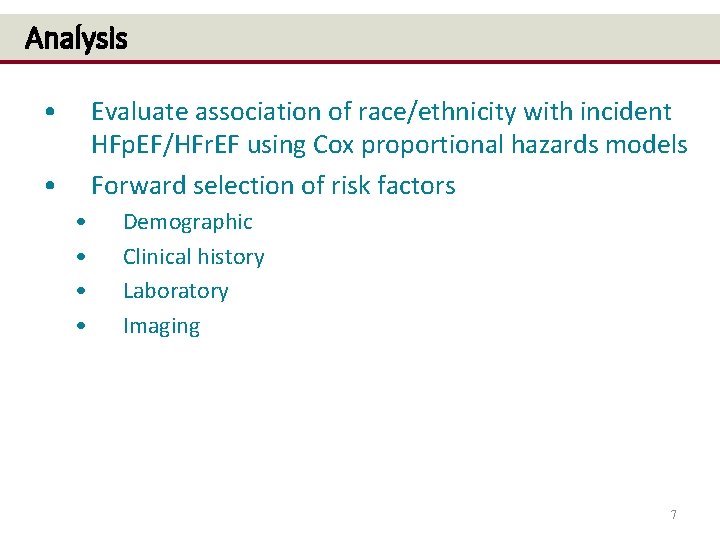Click the bullet marker beside Imaging
Image resolution: width=720 pixels, height=540 pixels.
[81, 326]
